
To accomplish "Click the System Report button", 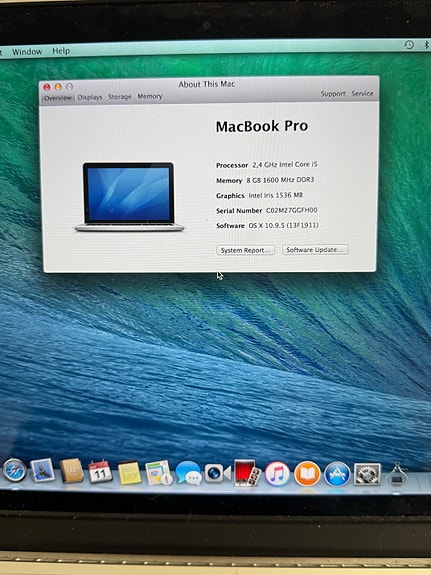I will tap(245, 250).
